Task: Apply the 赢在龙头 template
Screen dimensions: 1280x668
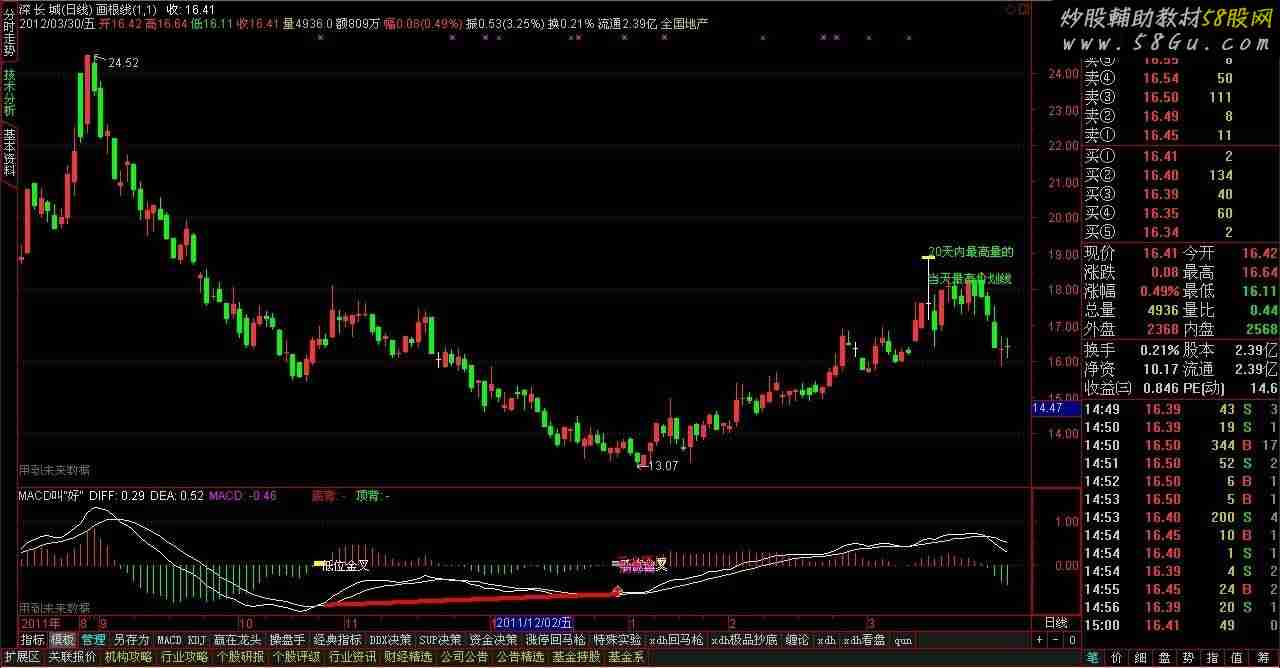Action: pos(237,640)
